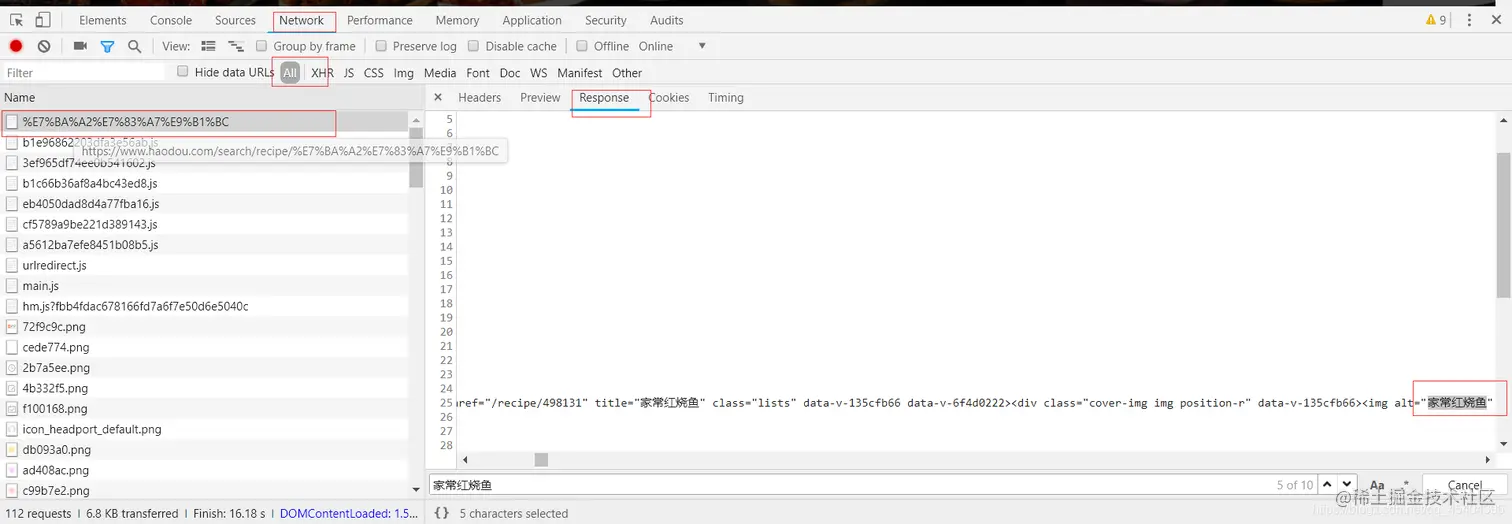Switch to Preview tab
The width and height of the screenshot is (1512, 524).
540,98
